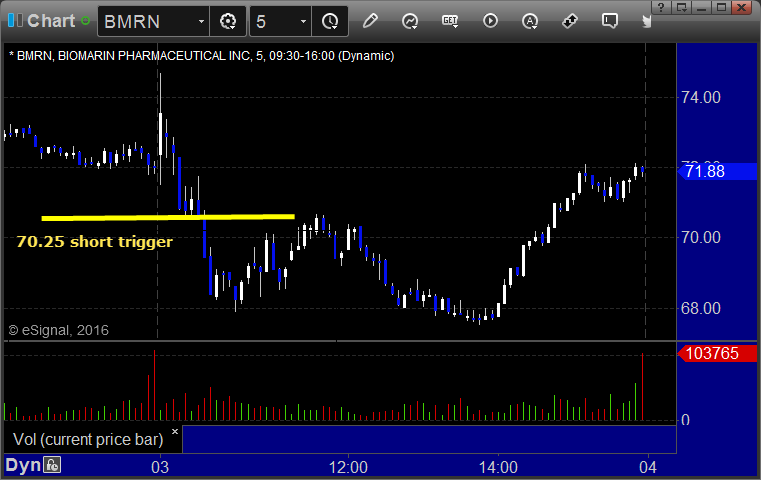This screenshot has height=480, width=761.
Task: Click the 'BMRN, BIOMARIN PHARMACEUTICAL INC' chart title text
Action: [x=130, y=56]
